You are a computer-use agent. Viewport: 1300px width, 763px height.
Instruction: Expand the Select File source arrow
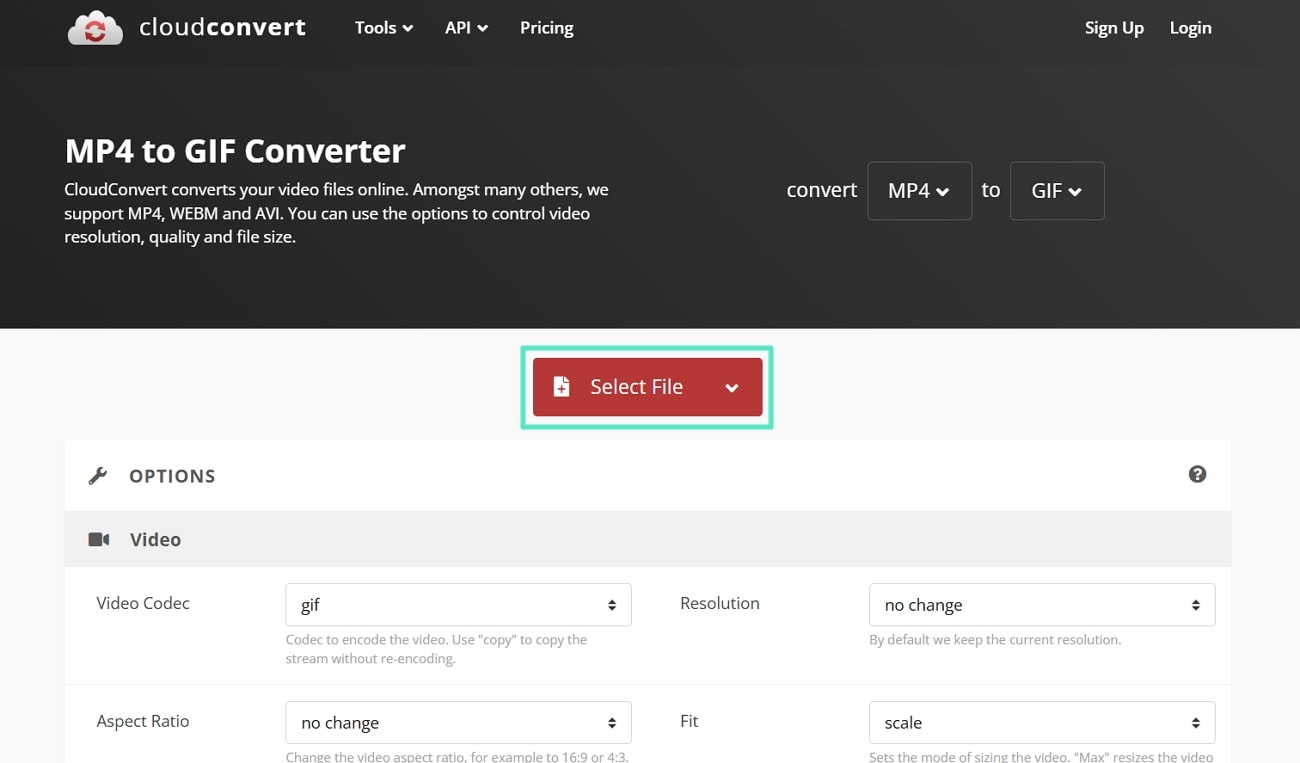[732, 388]
